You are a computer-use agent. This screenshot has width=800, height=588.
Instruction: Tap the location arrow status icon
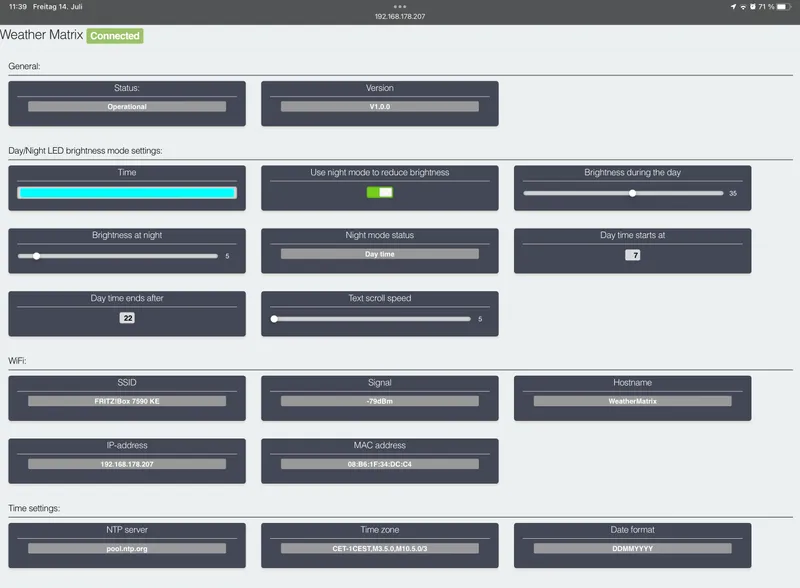pos(733,7)
